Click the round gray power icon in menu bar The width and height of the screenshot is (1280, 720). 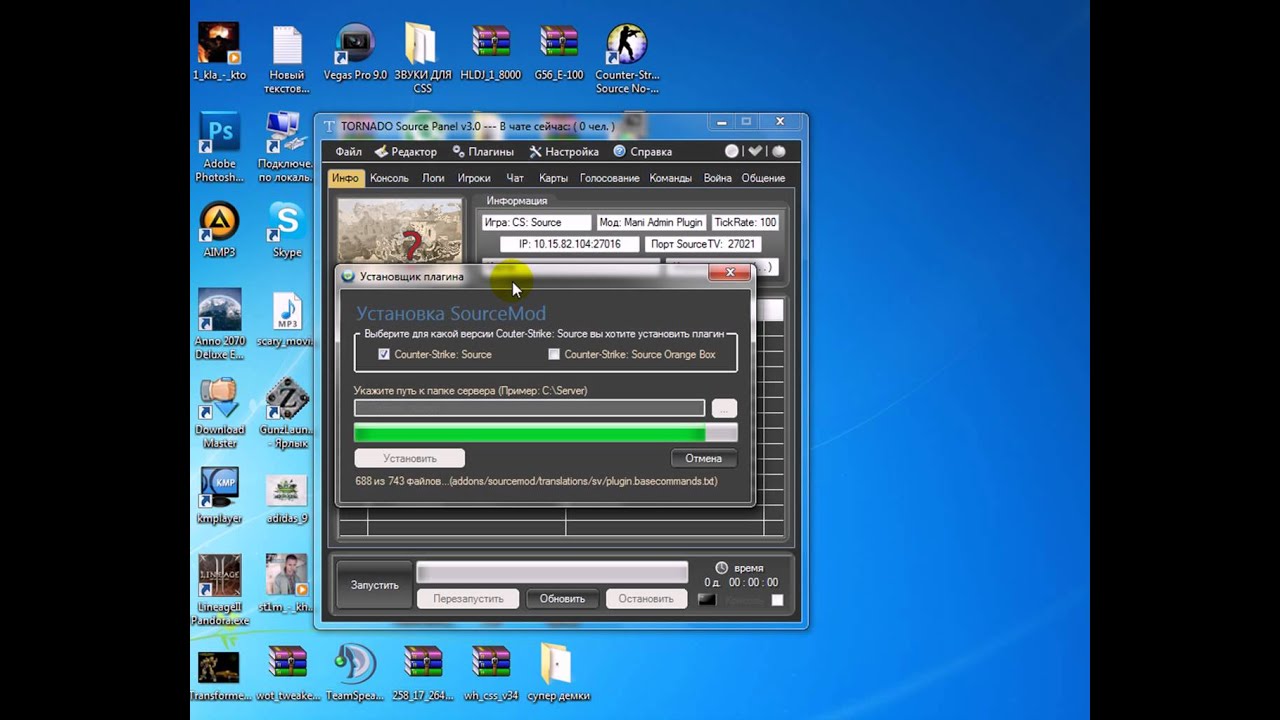point(779,151)
